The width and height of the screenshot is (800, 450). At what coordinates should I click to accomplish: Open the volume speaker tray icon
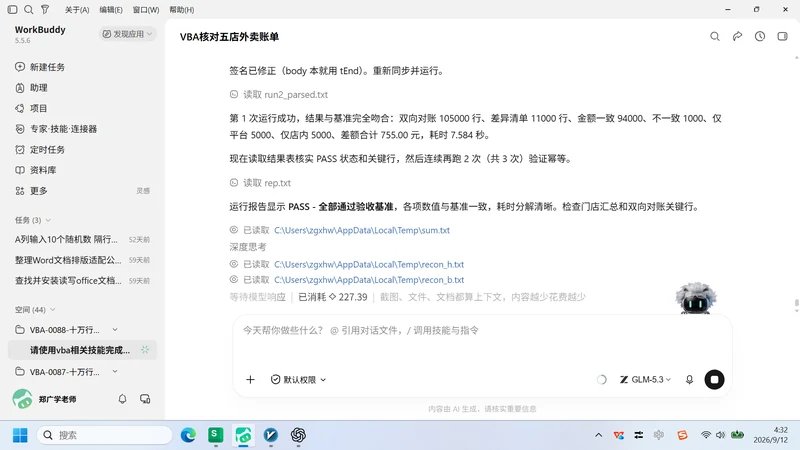[x=720, y=435]
